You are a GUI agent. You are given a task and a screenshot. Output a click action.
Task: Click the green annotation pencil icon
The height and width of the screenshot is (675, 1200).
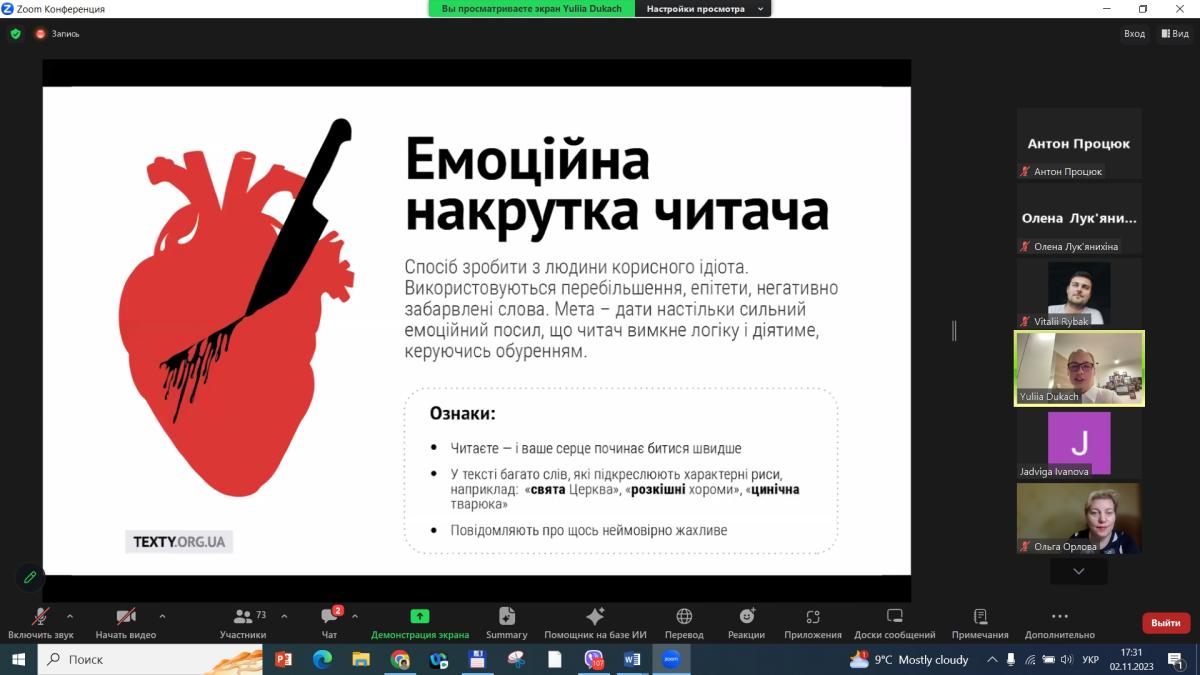[x=30, y=577]
